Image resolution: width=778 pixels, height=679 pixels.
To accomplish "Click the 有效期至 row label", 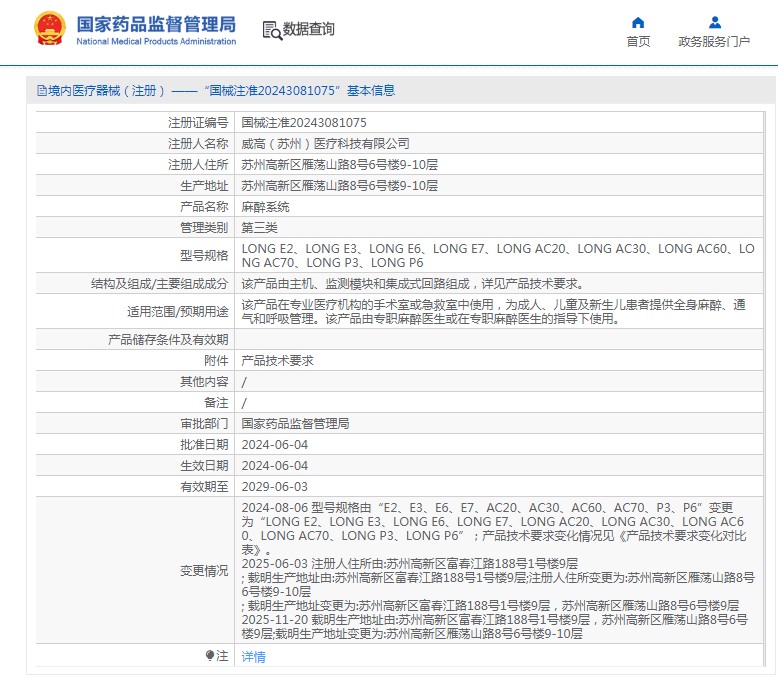I will (x=204, y=486).
